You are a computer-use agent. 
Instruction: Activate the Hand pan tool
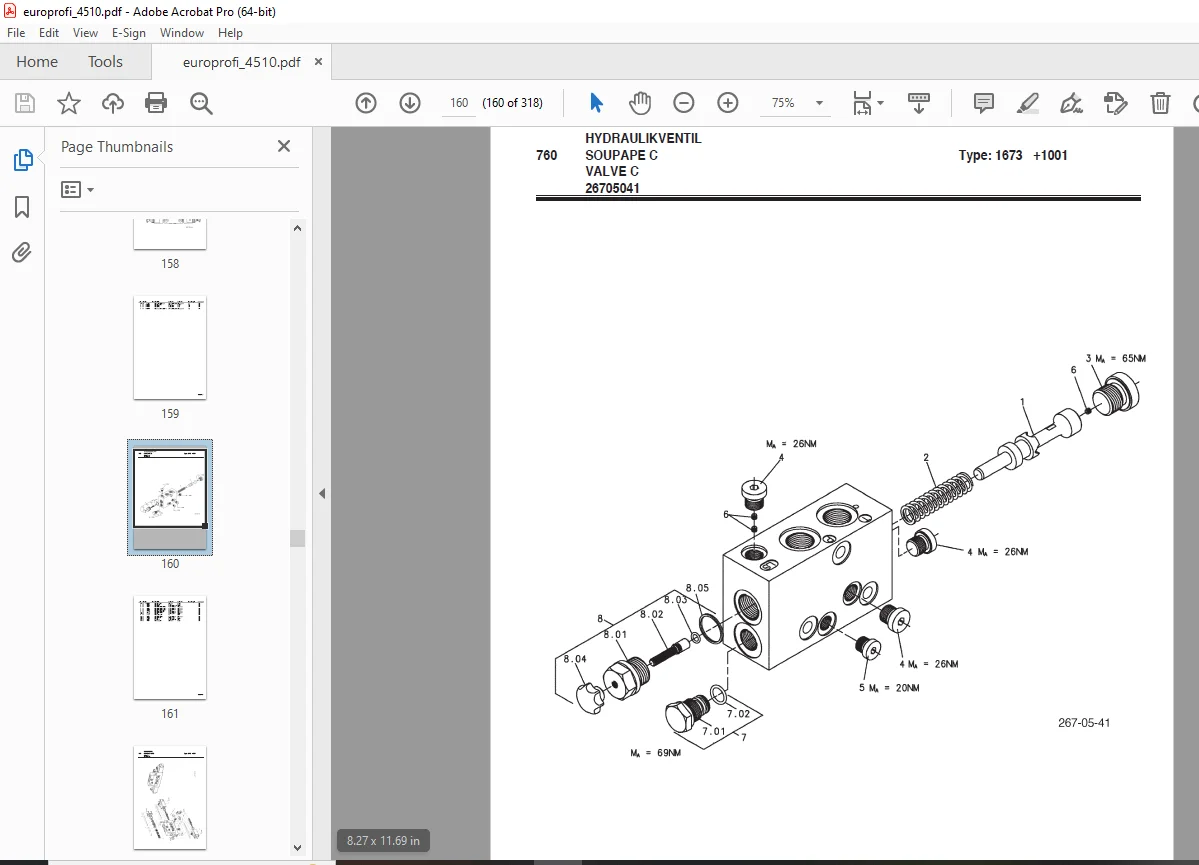(639, 102)
